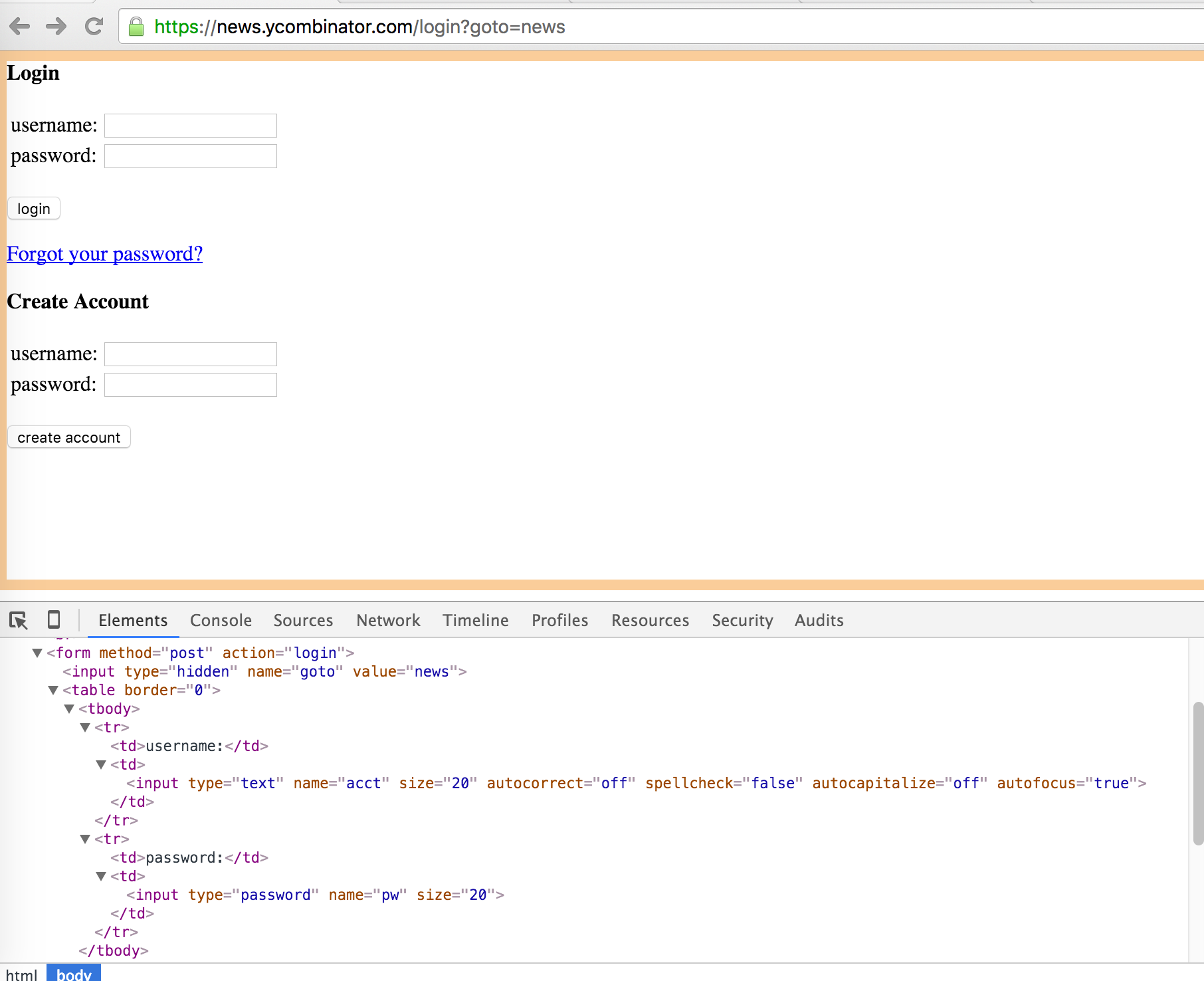
Task: Click the browser back arrow
Action: (x=21, y=27)
